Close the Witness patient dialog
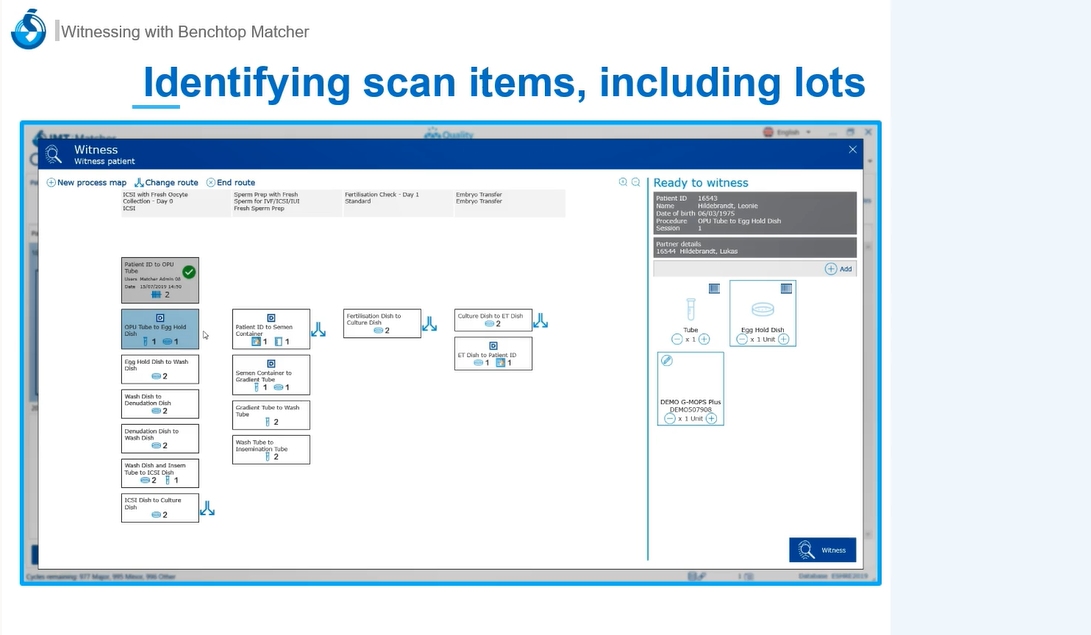The height and width of the screenshot is (635, 1091). click(852, 150)
